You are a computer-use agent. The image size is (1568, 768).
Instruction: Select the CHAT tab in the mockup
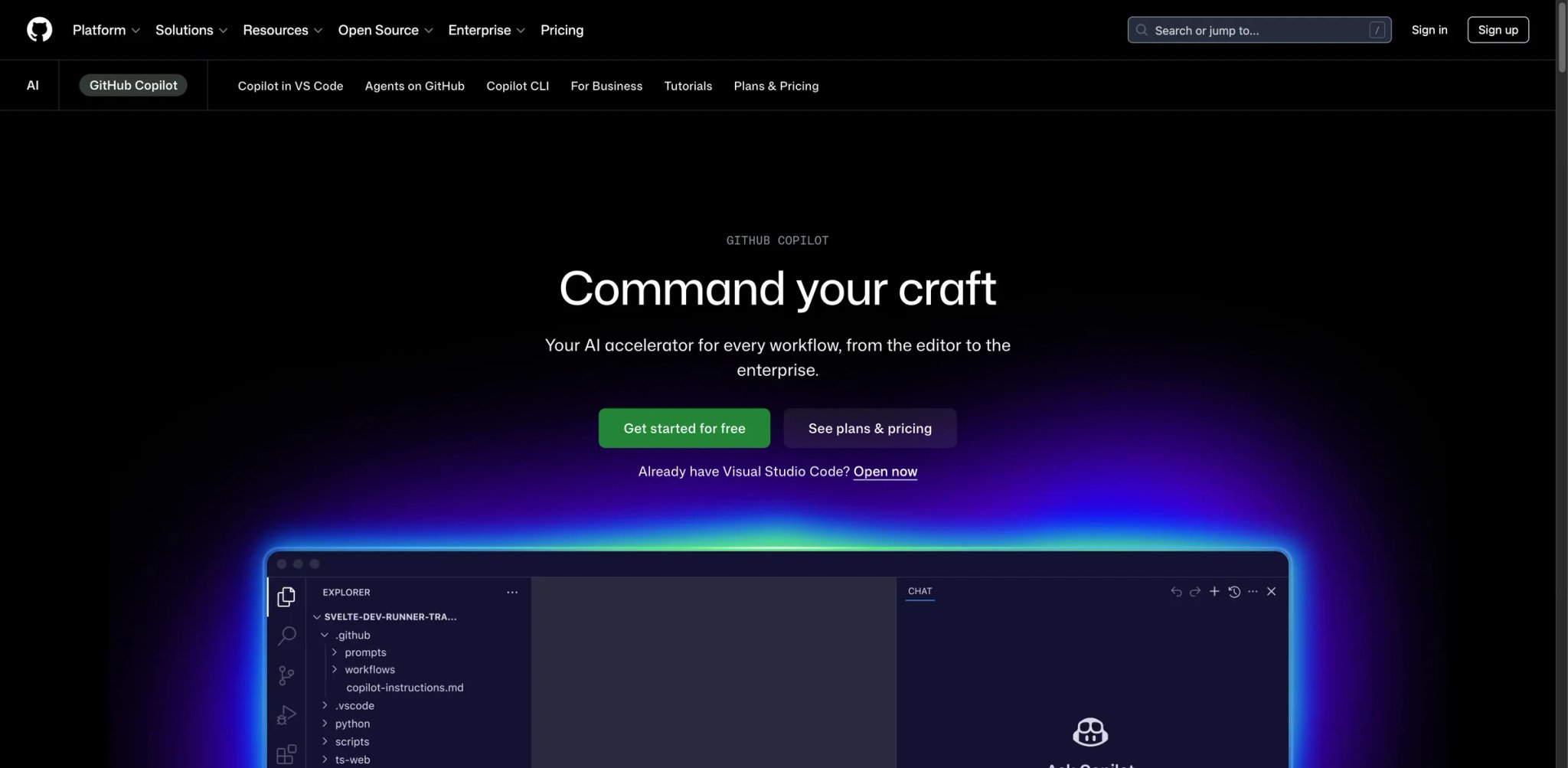920,591
